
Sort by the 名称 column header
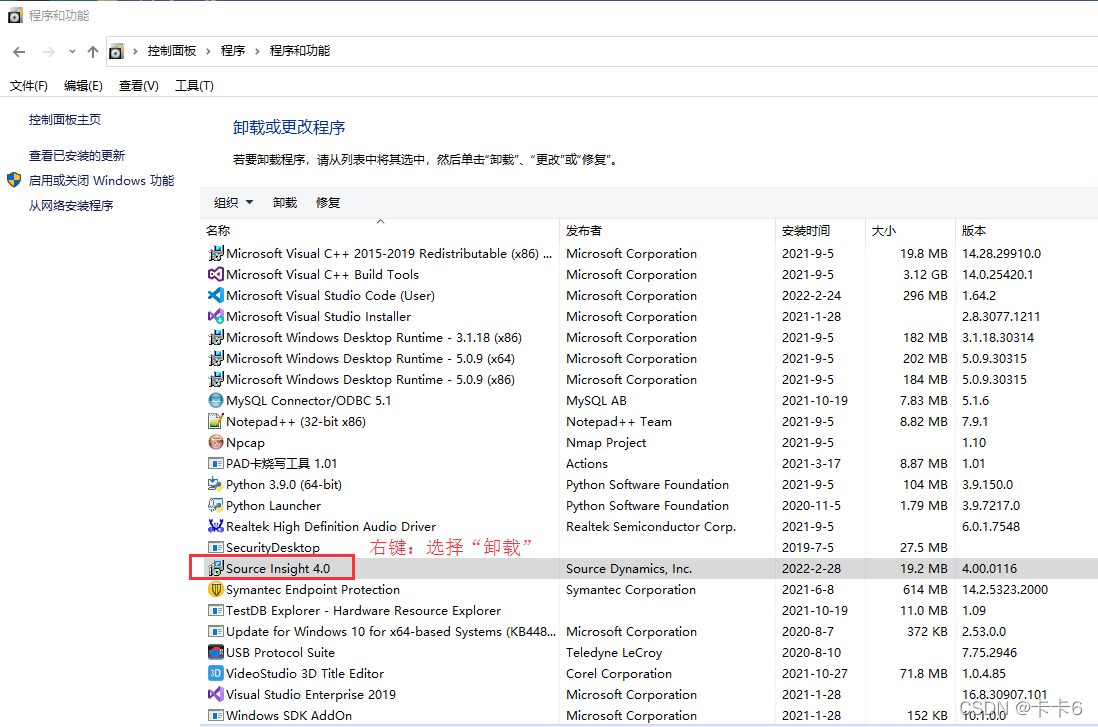pos(380,230)
